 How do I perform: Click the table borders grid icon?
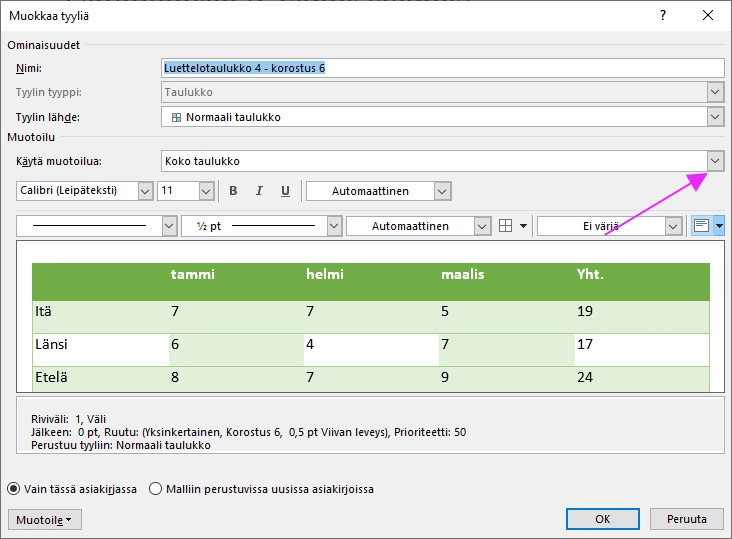click(x=507, y=226)
